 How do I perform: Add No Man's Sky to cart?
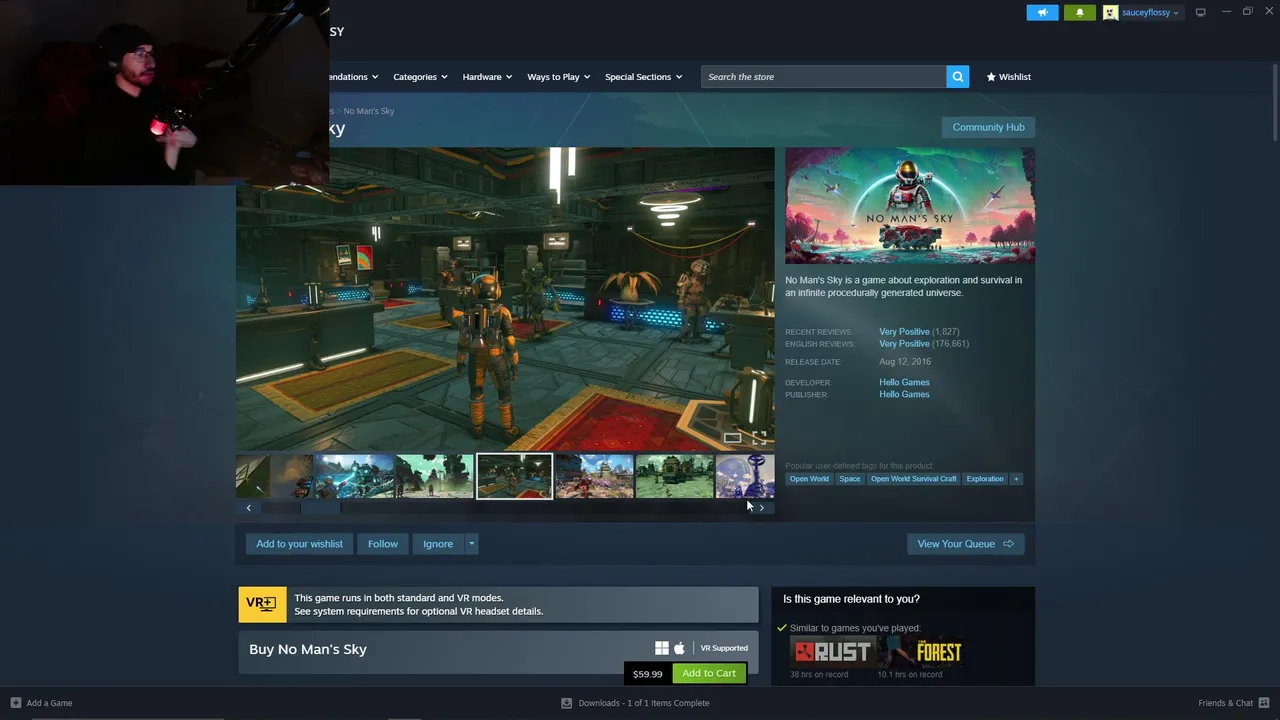[709, 673]
